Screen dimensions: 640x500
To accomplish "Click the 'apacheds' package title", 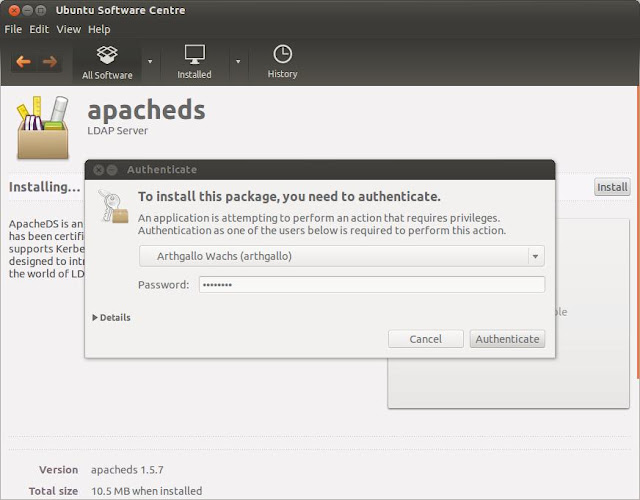I will click(146, 110).
